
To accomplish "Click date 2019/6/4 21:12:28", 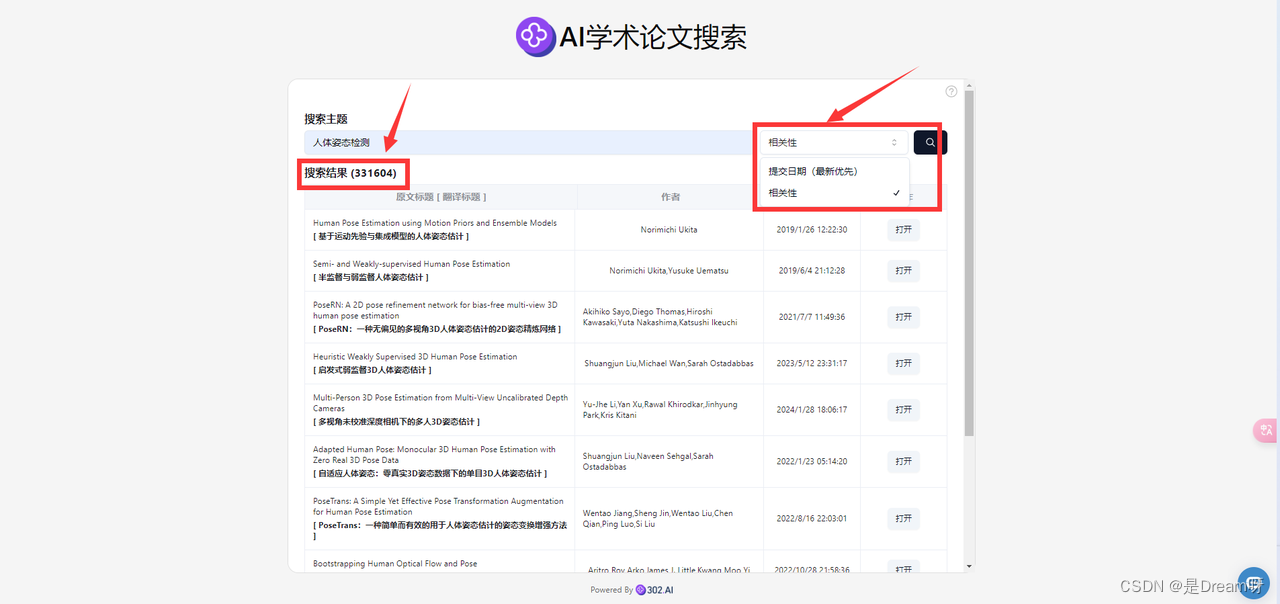I will click(813, 271).
